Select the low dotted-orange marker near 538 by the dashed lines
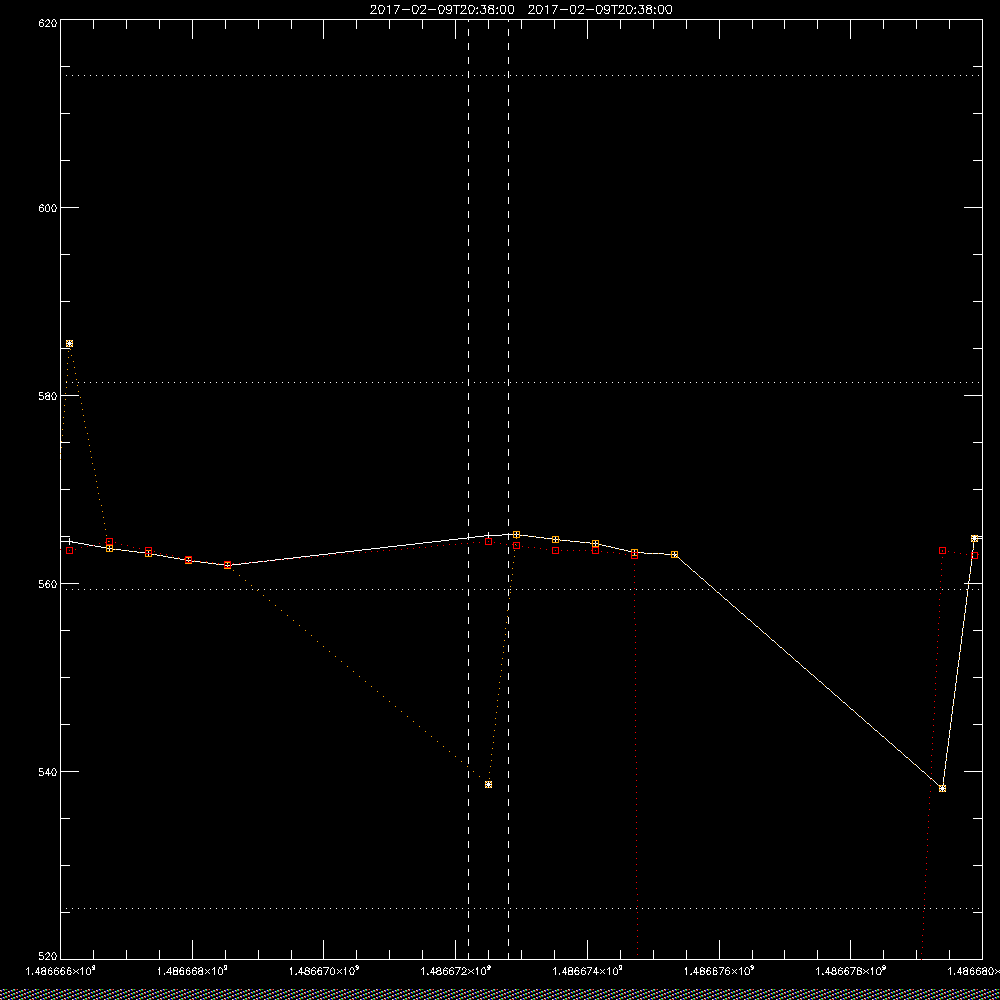This screenshot has height=1000, width=1000. 489,784
